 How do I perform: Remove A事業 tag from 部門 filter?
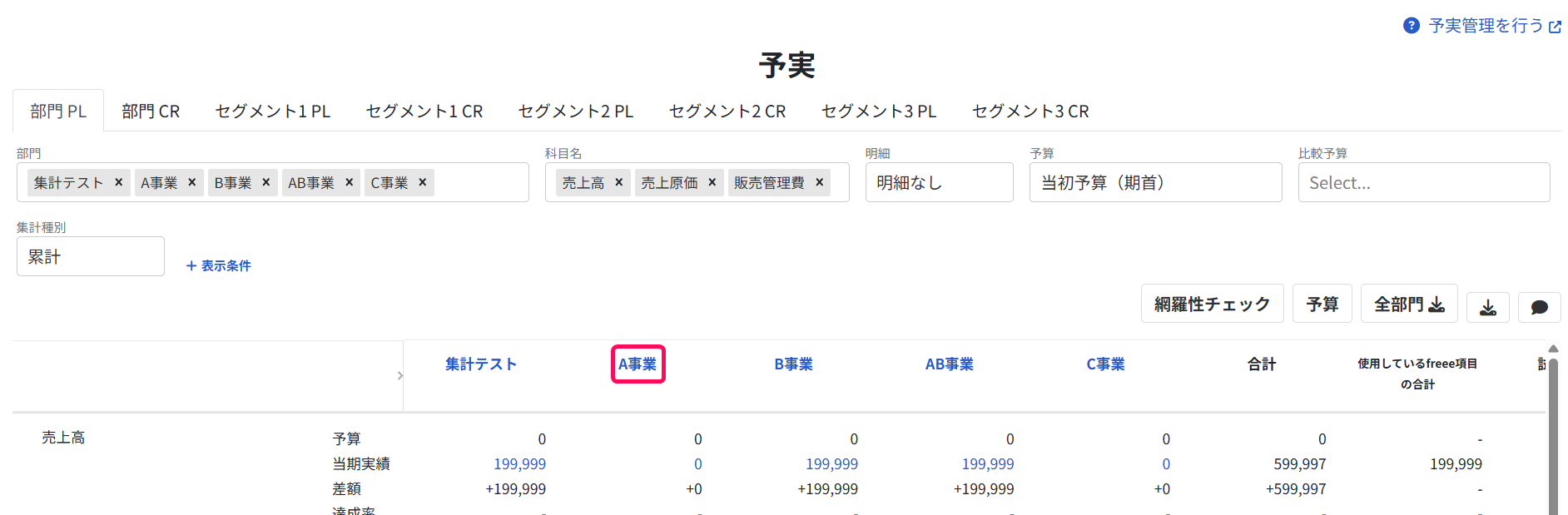pos(192,182)
